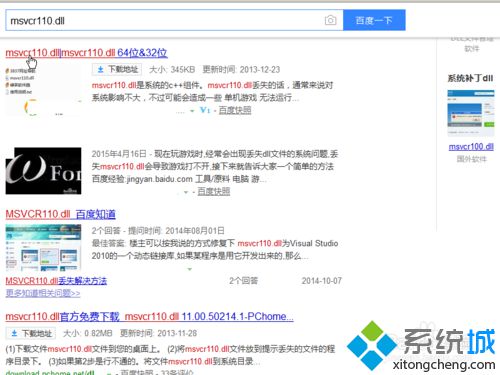Click the 2014-10-07 date text

(x=322, y=281)
